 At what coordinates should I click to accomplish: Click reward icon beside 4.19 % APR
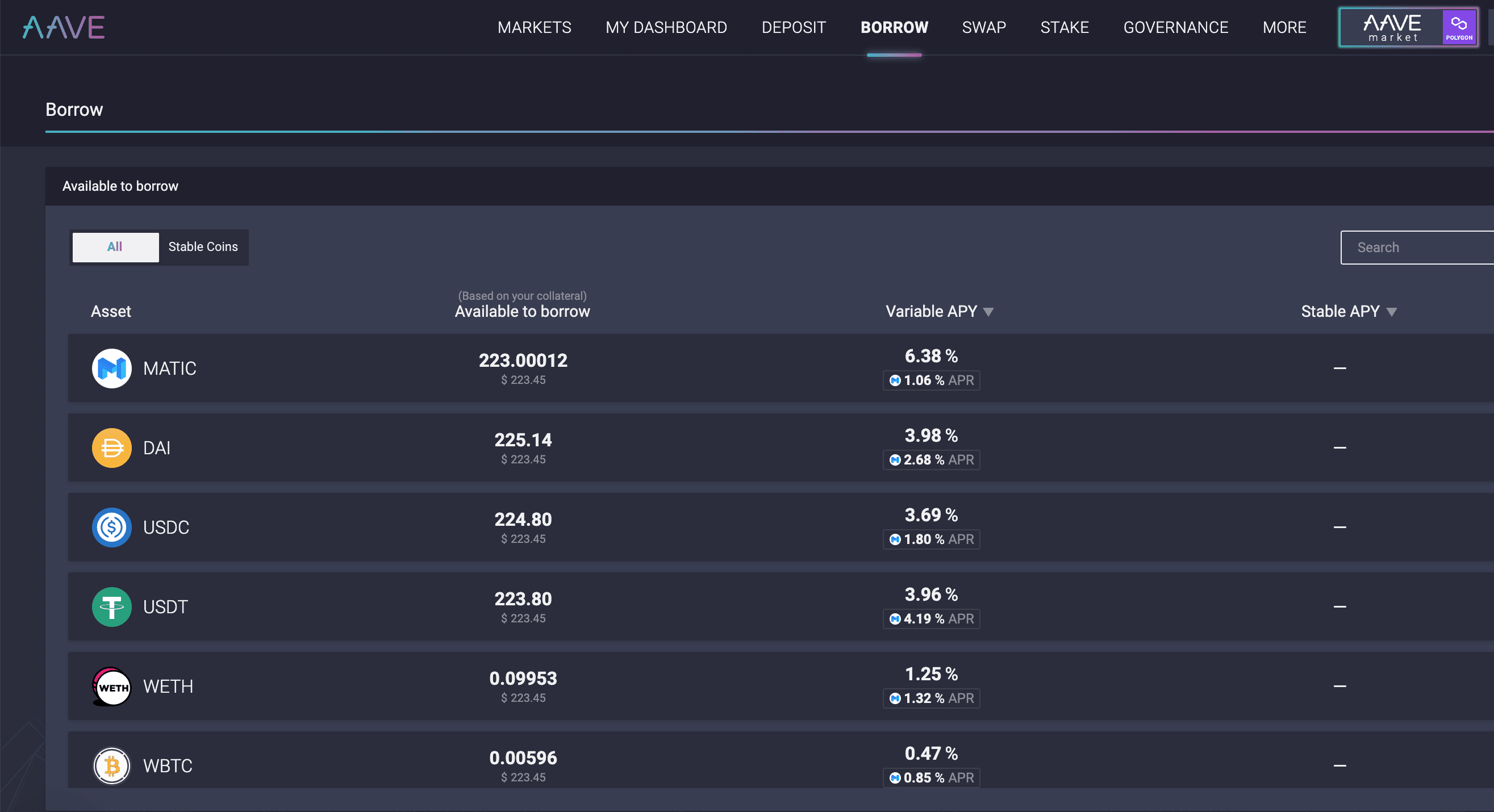coord(895,618)
